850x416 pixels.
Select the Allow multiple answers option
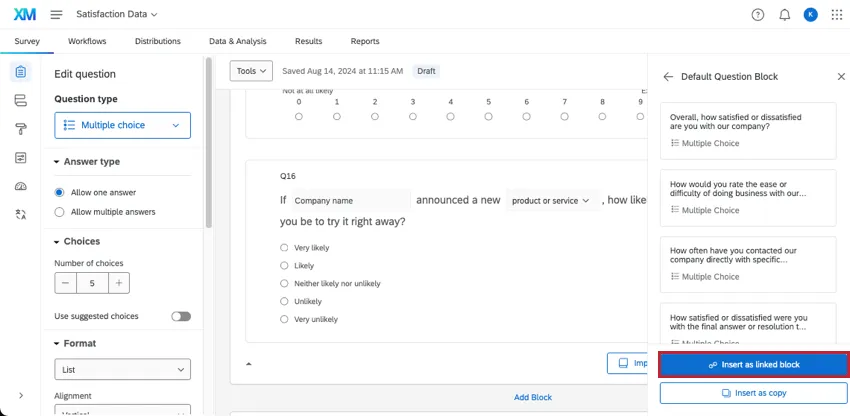pos(60,212)
